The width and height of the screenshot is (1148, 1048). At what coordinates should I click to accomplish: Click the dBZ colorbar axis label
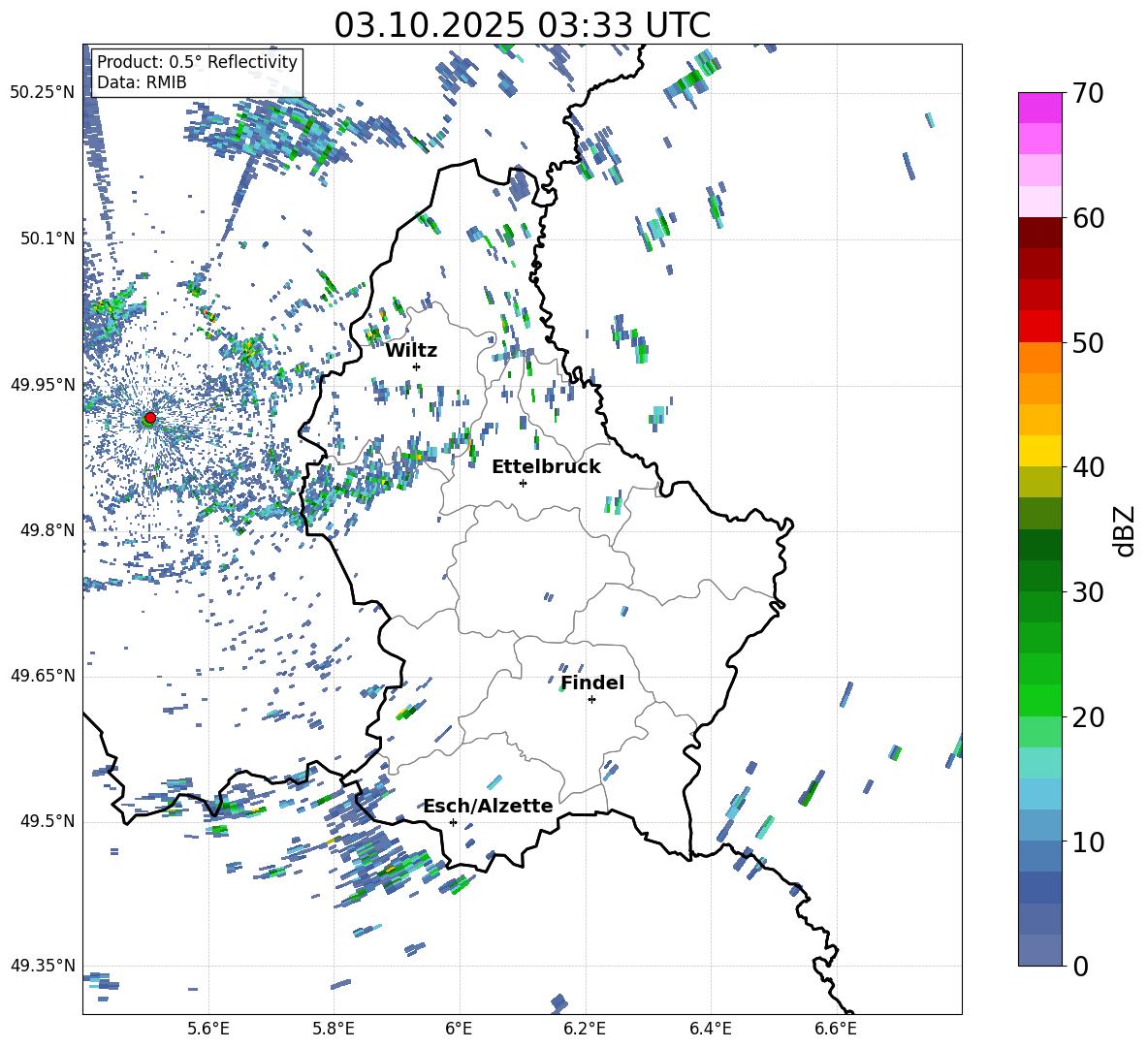tap(1125, 530)
